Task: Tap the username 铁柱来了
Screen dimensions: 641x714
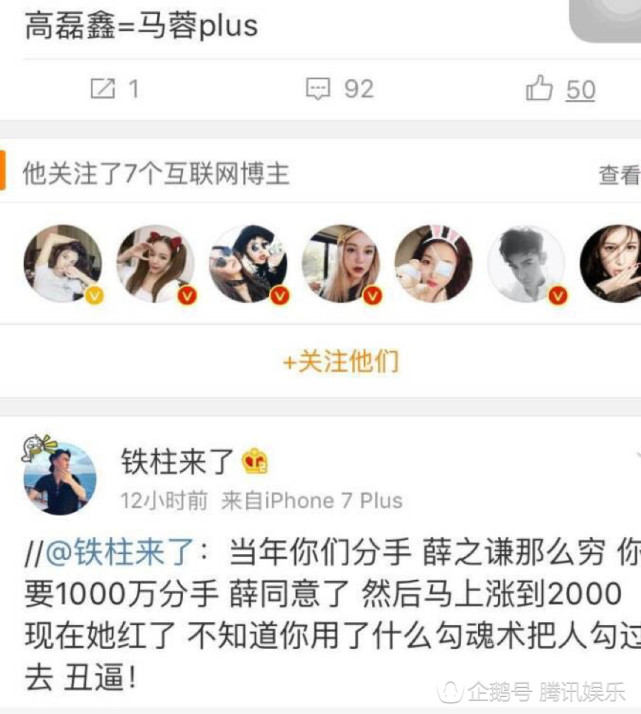Action: tap(178, 461)
